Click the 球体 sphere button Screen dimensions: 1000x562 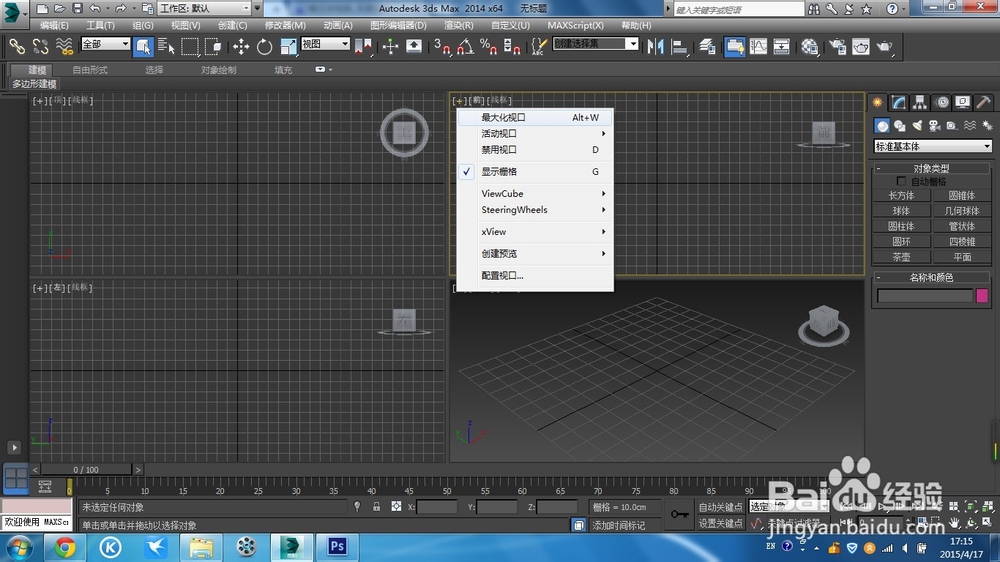pos(901,211)
